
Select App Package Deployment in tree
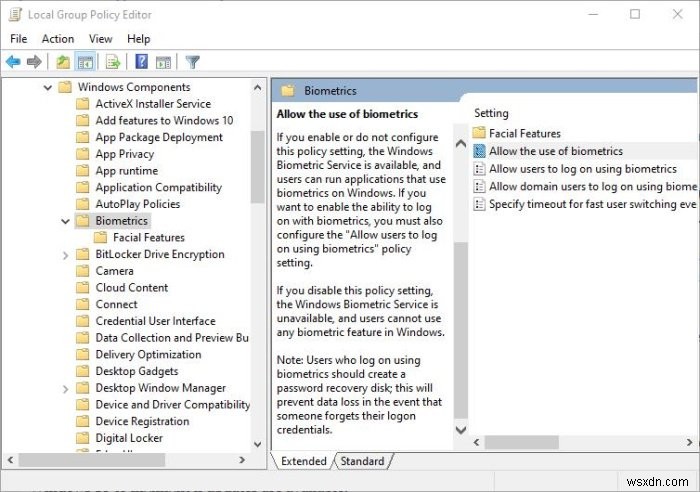(x=159, y=137)
